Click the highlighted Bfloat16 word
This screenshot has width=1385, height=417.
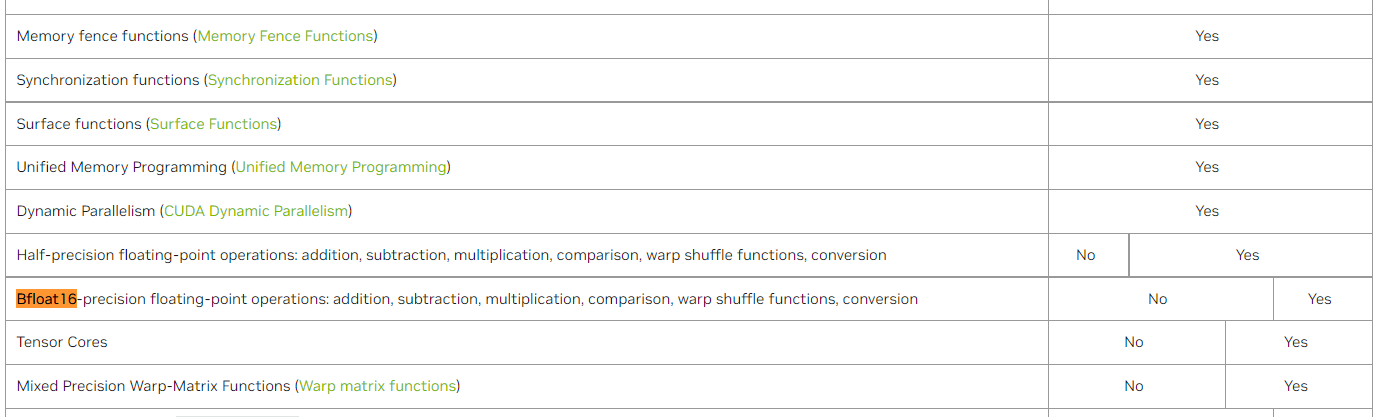pos(46,299)
